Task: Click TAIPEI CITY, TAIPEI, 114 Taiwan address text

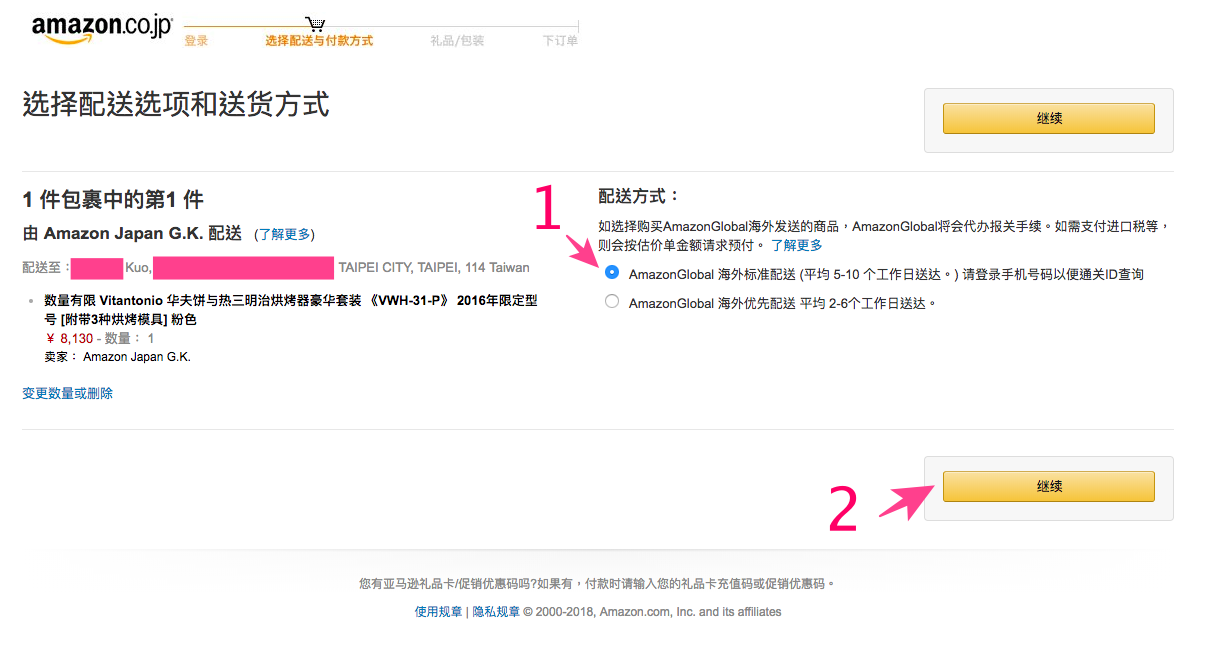Action: 434,268
